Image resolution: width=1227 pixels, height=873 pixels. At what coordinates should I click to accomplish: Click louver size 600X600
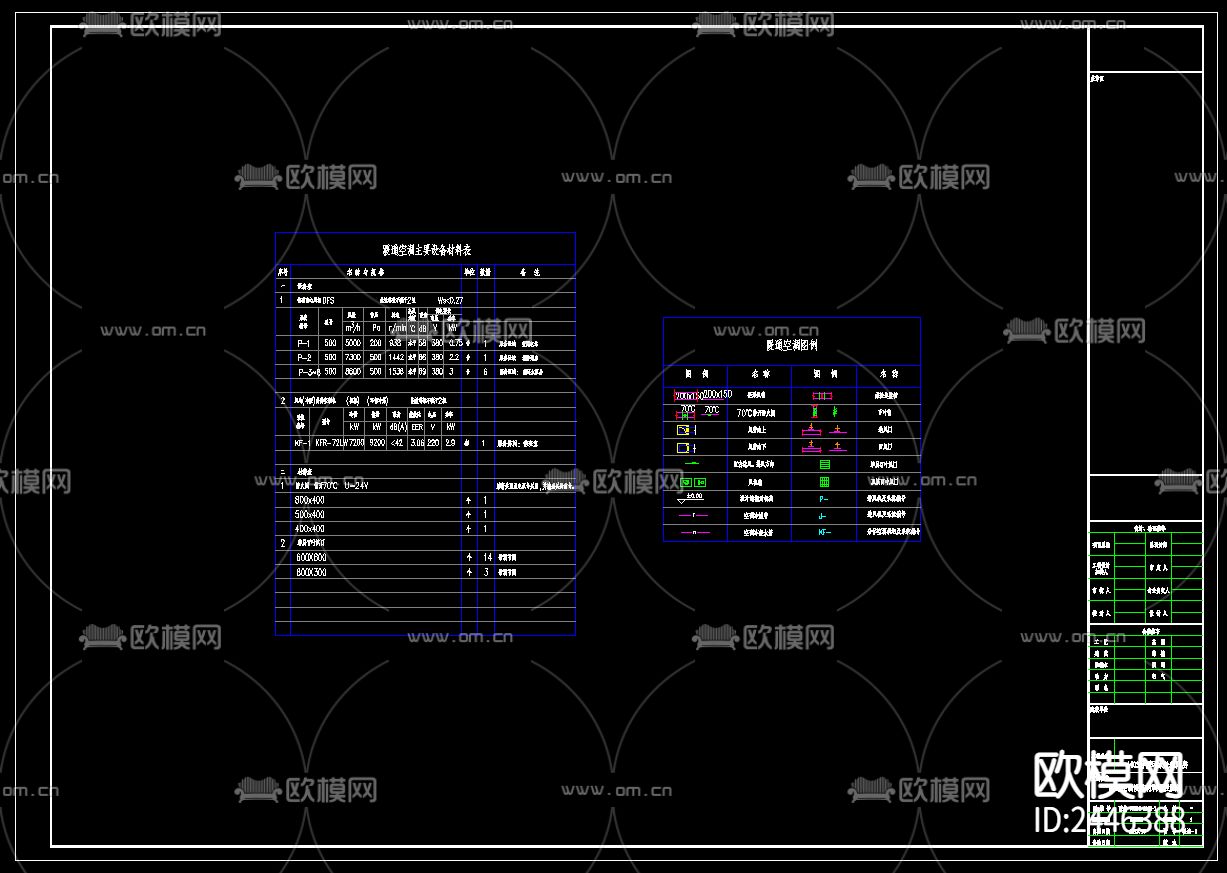[311, 558]
